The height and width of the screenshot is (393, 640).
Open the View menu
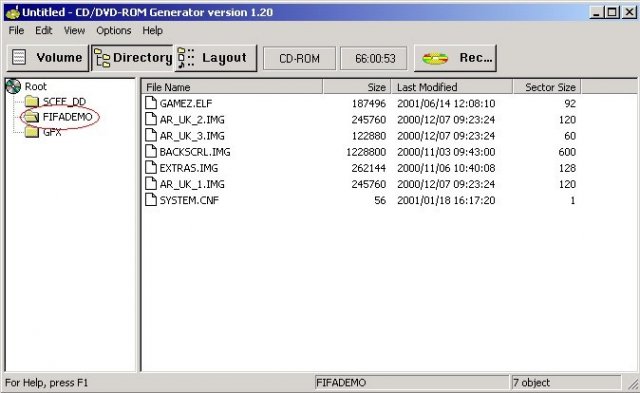point(74,31)
